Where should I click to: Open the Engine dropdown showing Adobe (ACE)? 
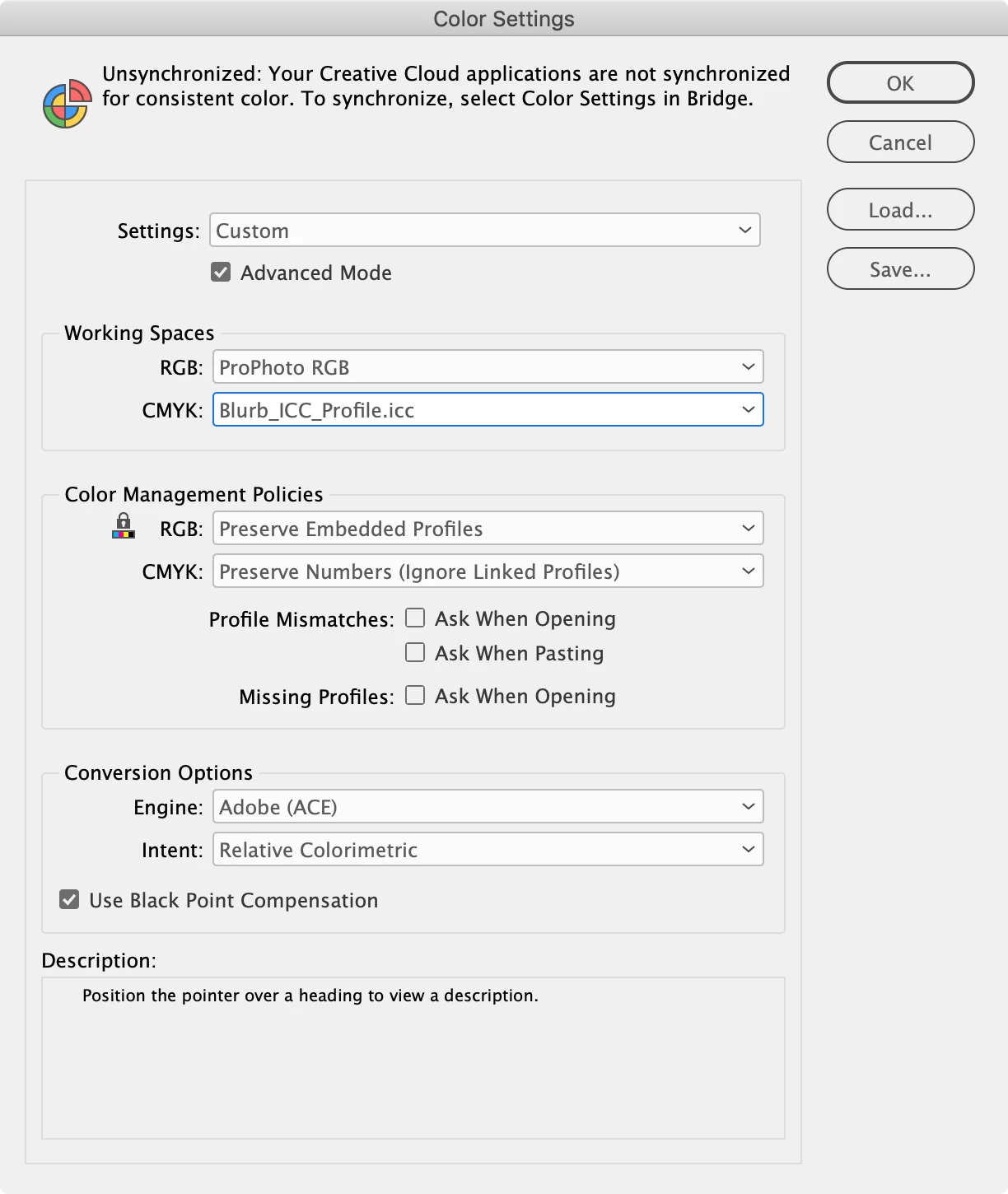[488, 807]
